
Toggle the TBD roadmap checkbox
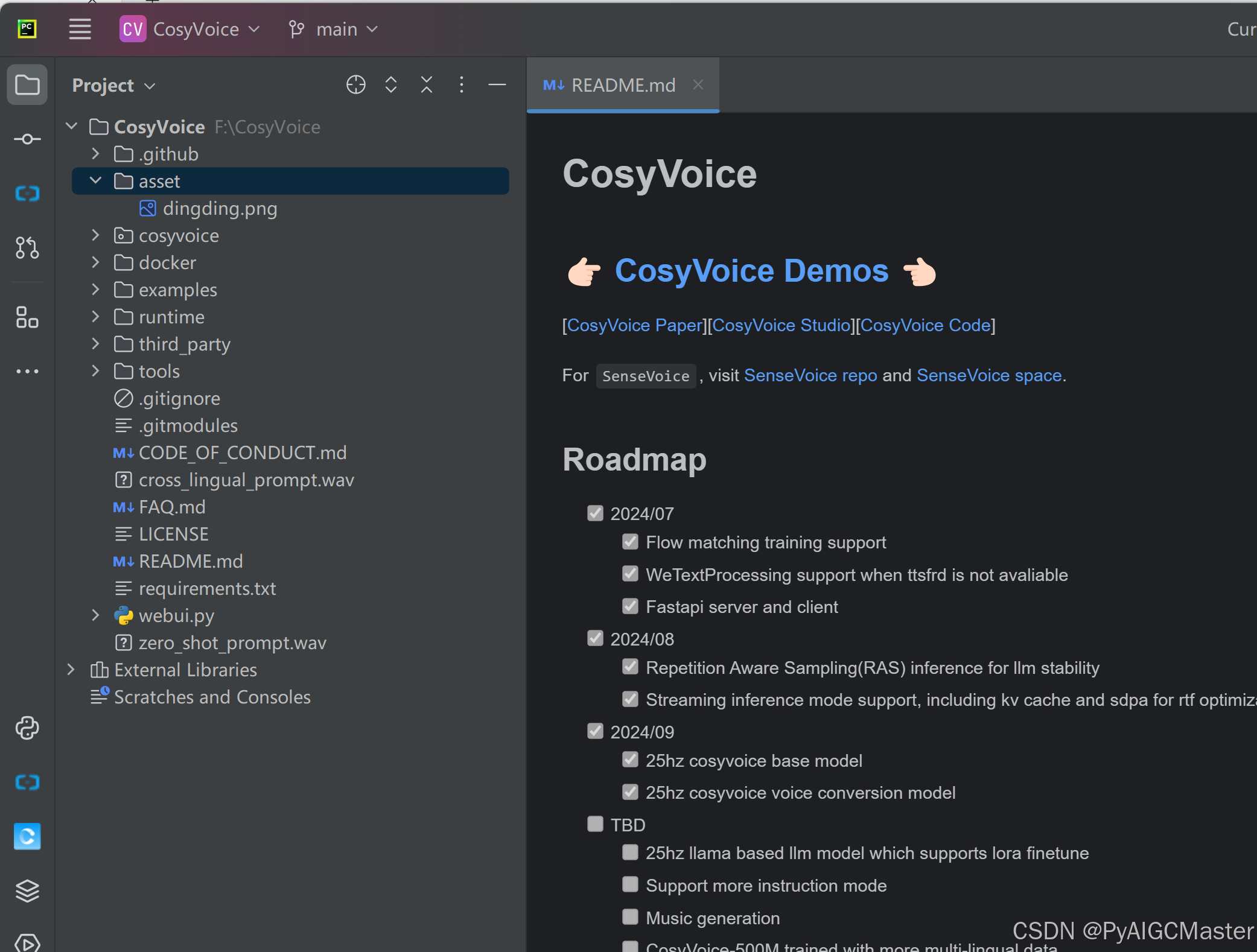tap(595, 824)
